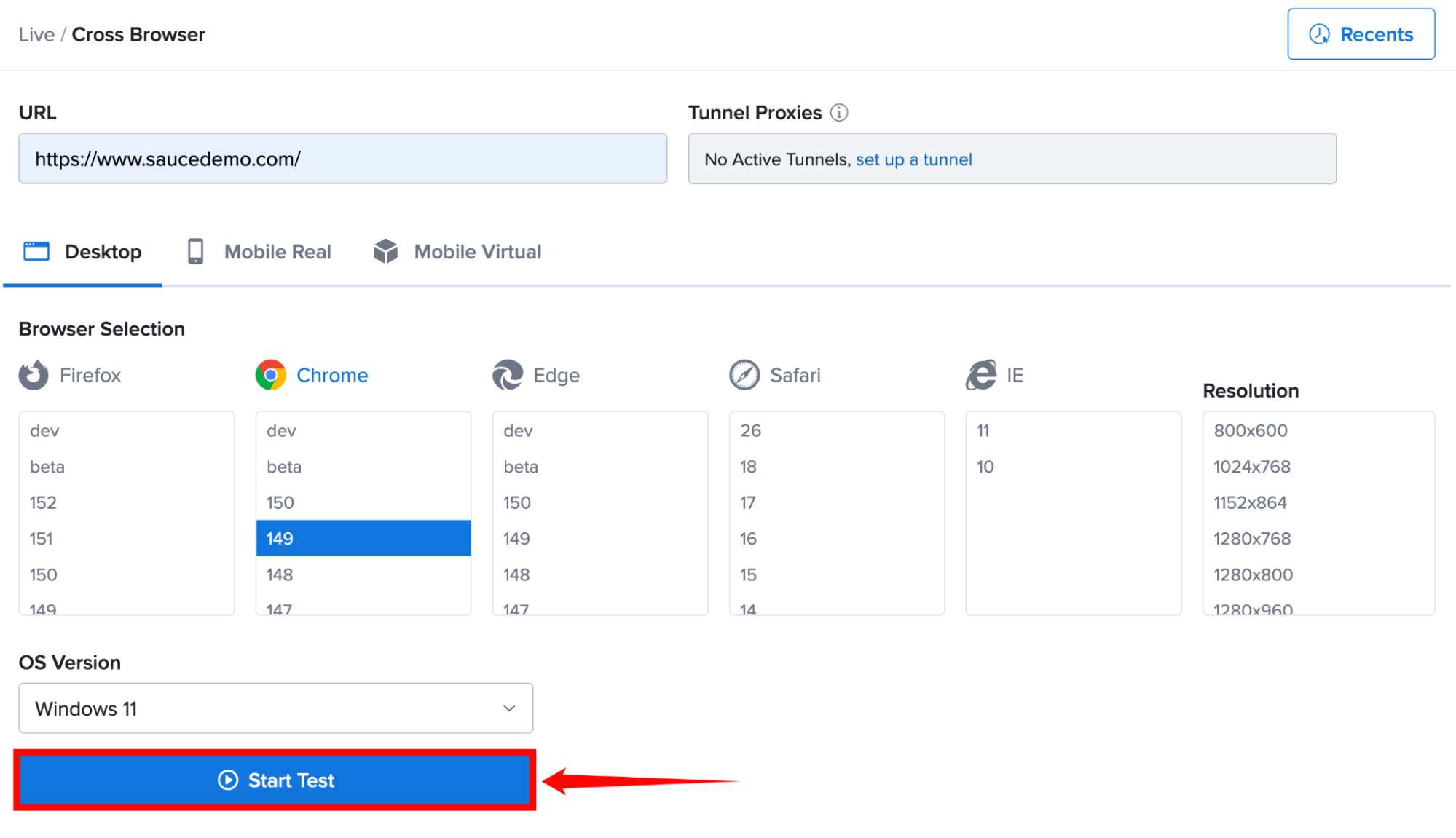This screenshot has width=1456, height=838.
Task: Click the Chrome browser icon
Action: click(x=270, y=375)
